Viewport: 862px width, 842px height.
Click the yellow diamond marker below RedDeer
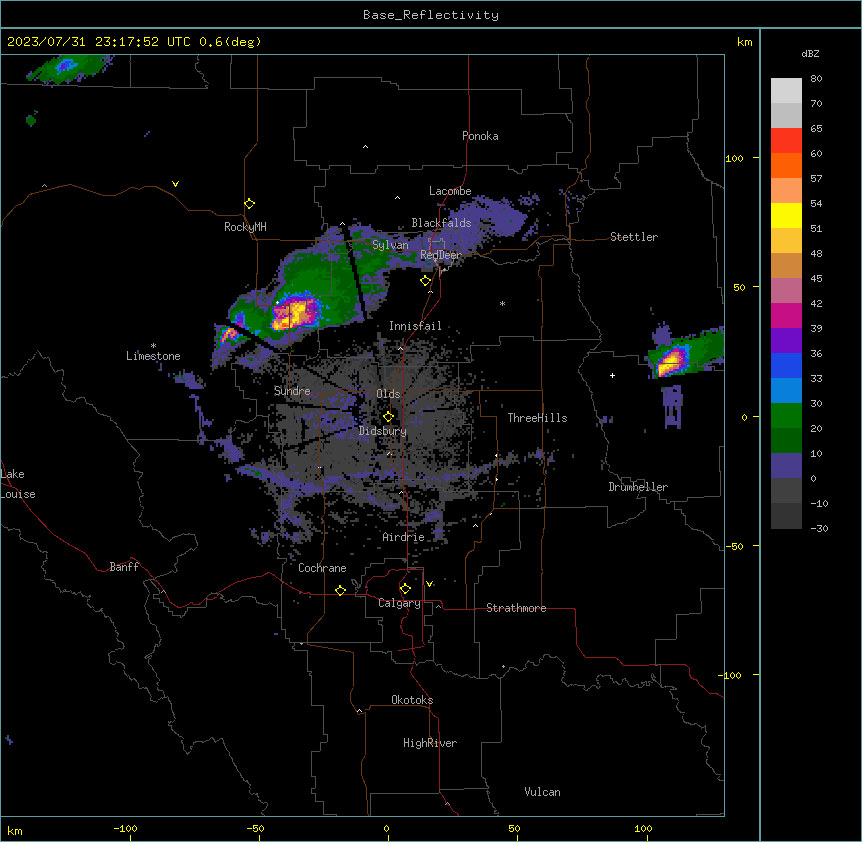point(426,281)
